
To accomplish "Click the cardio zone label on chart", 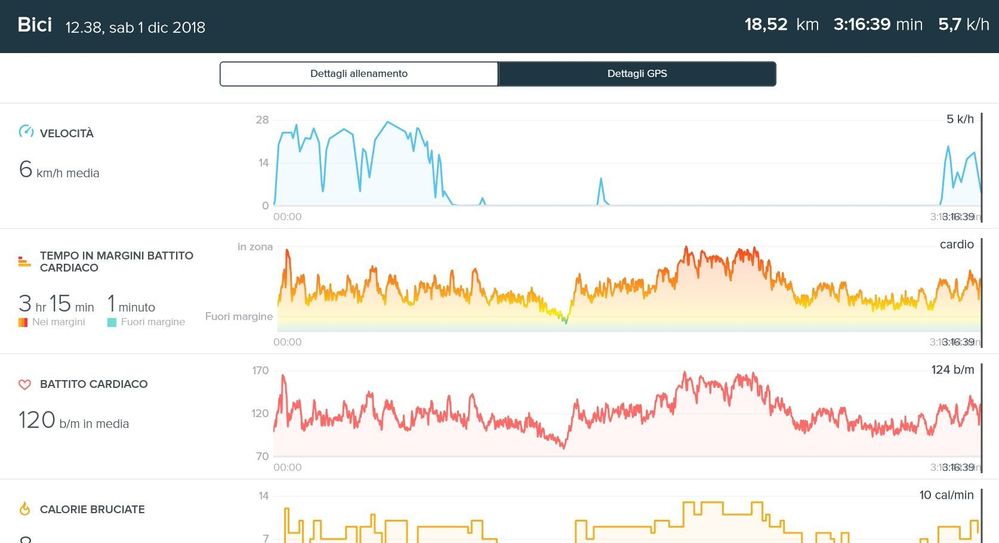I will (956, 244).
